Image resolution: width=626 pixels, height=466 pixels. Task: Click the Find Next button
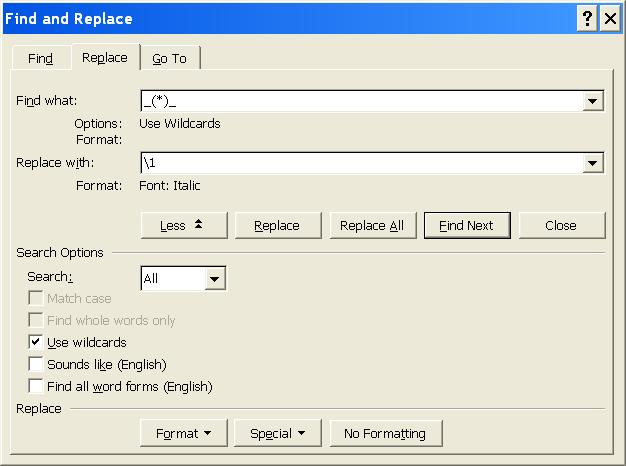click(x=466, y=225)
